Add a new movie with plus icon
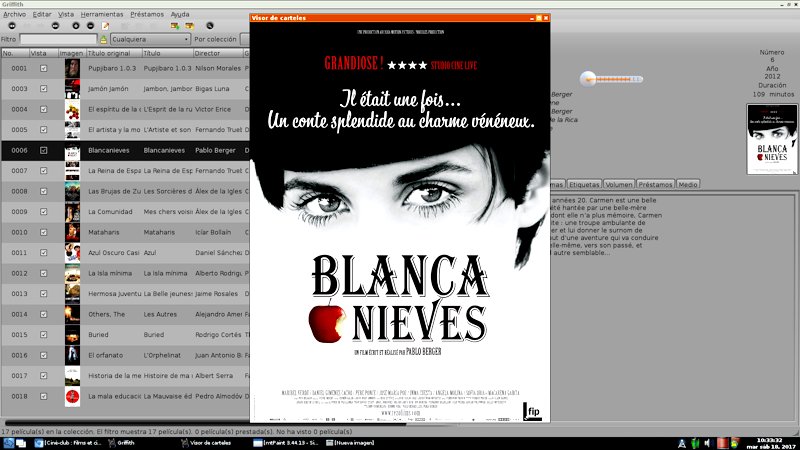This screenshot has width=800, height=450. (x=76, y=26)
